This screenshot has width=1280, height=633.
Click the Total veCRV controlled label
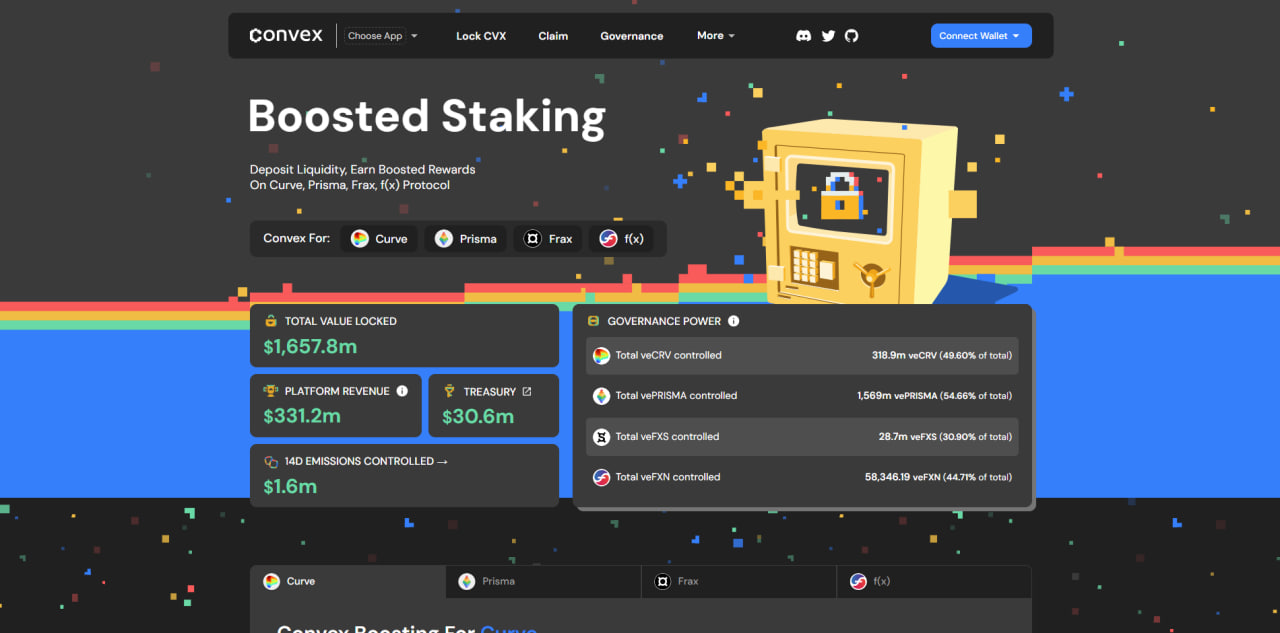click(x=668, y=355)
